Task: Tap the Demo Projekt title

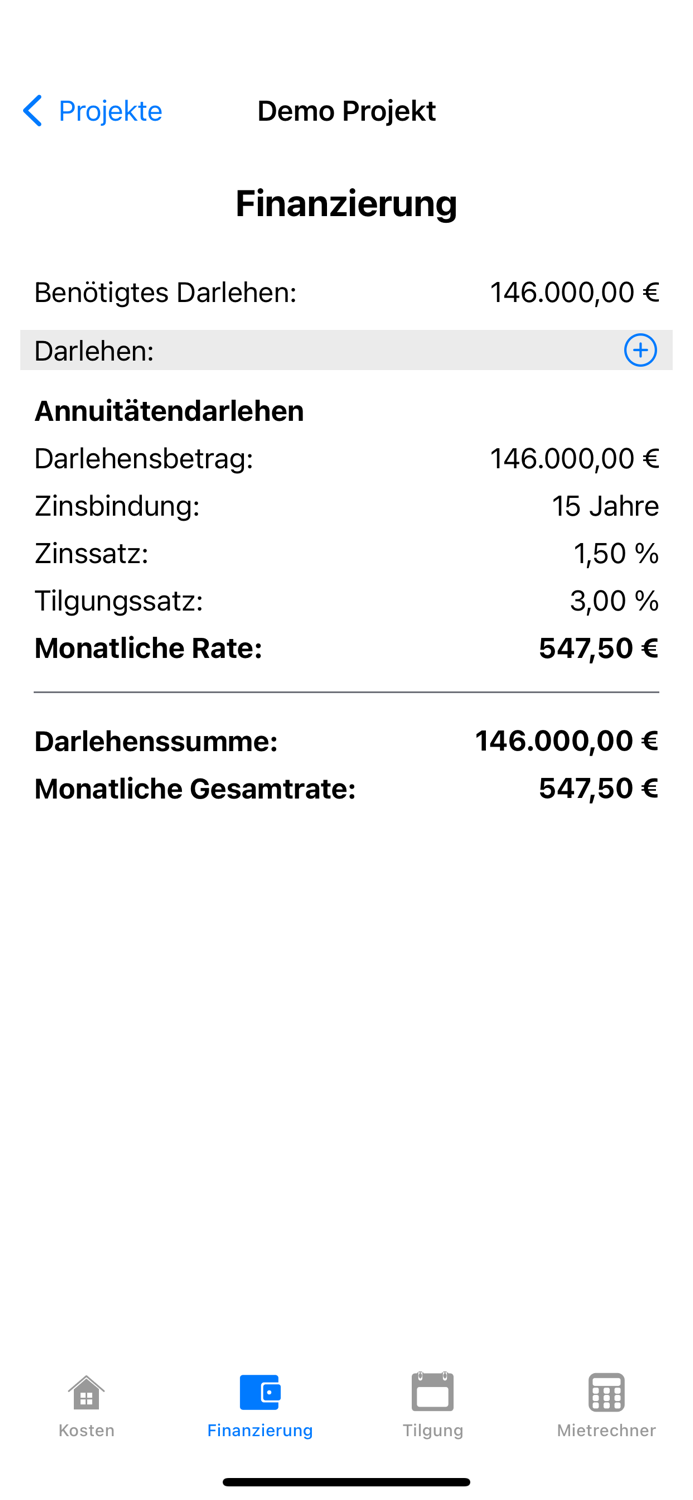Action: coord(346,110)
